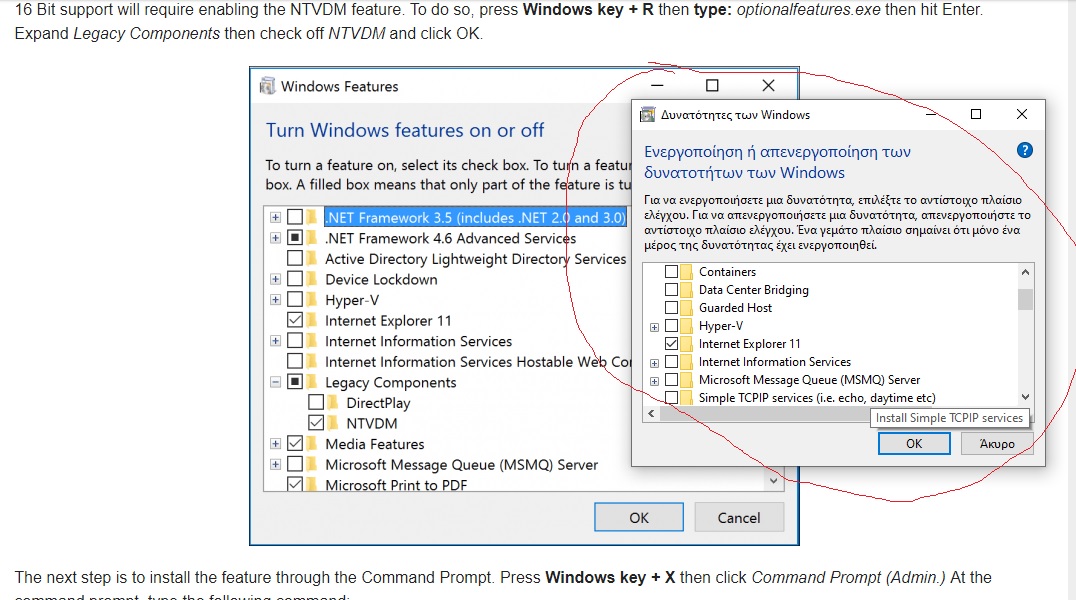Expand Microsoft Message Queue (MSMQ) Server in Greek dialog
Image resolution: width=1076 pixels, height=600 pixels.
(655, 380)
